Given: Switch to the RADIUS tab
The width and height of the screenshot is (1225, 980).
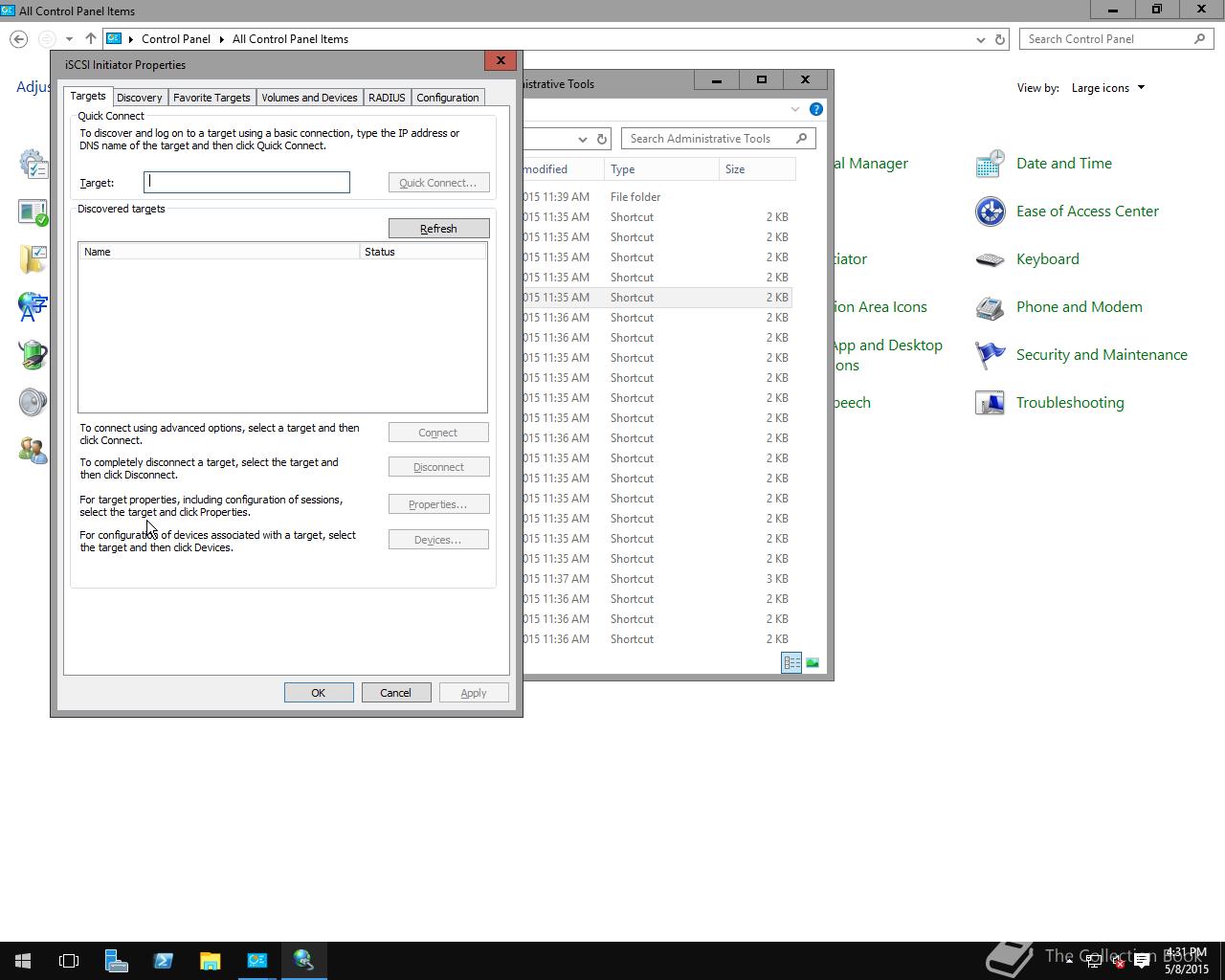Looking at the screenshot, I should [x=387, y=98].
